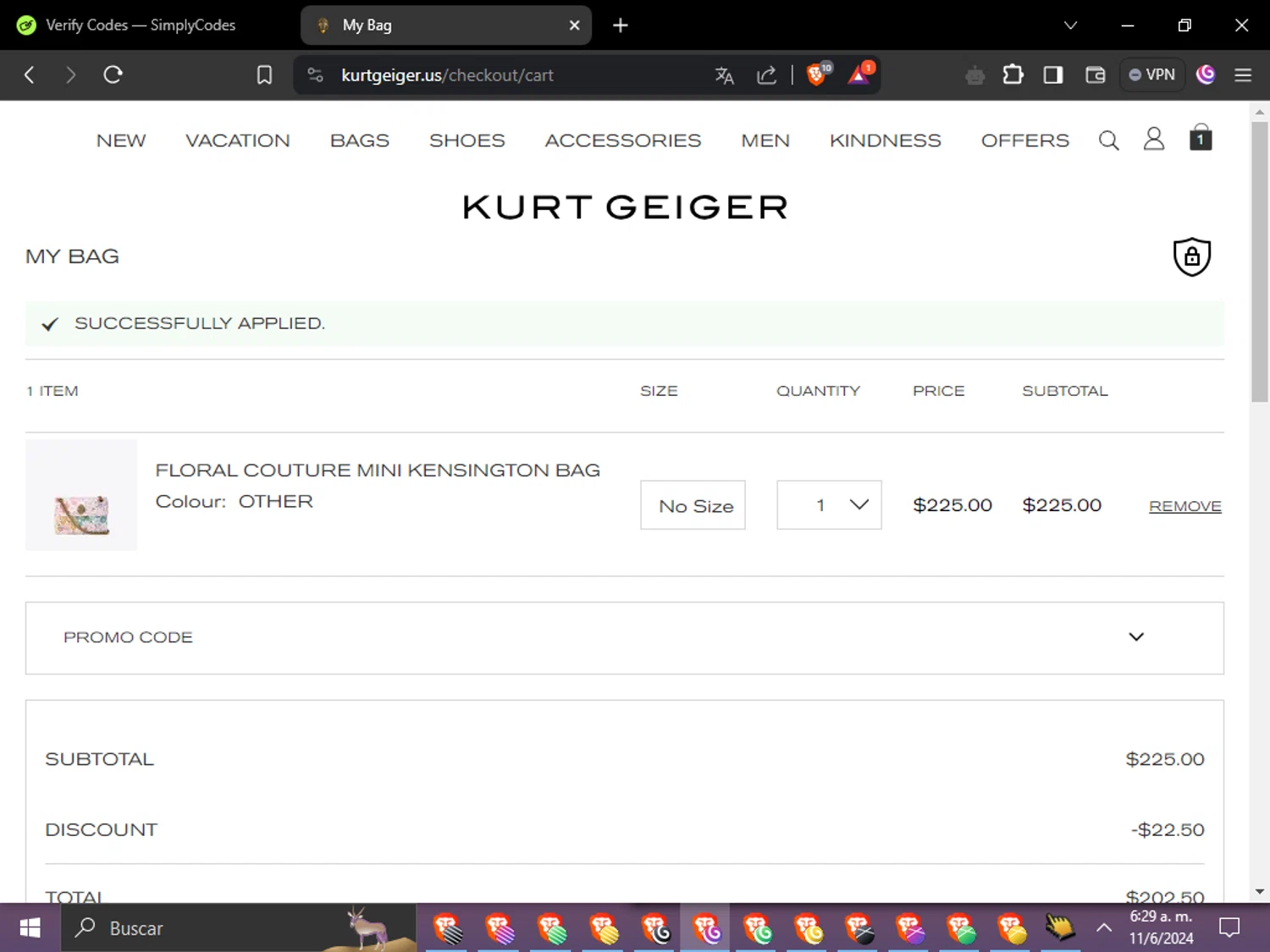Viewport: 1270px width, 952px height.
Task: Click the address bar URL kurtgeiger.us/checkout/cart
Action: [x=447, y=75]
